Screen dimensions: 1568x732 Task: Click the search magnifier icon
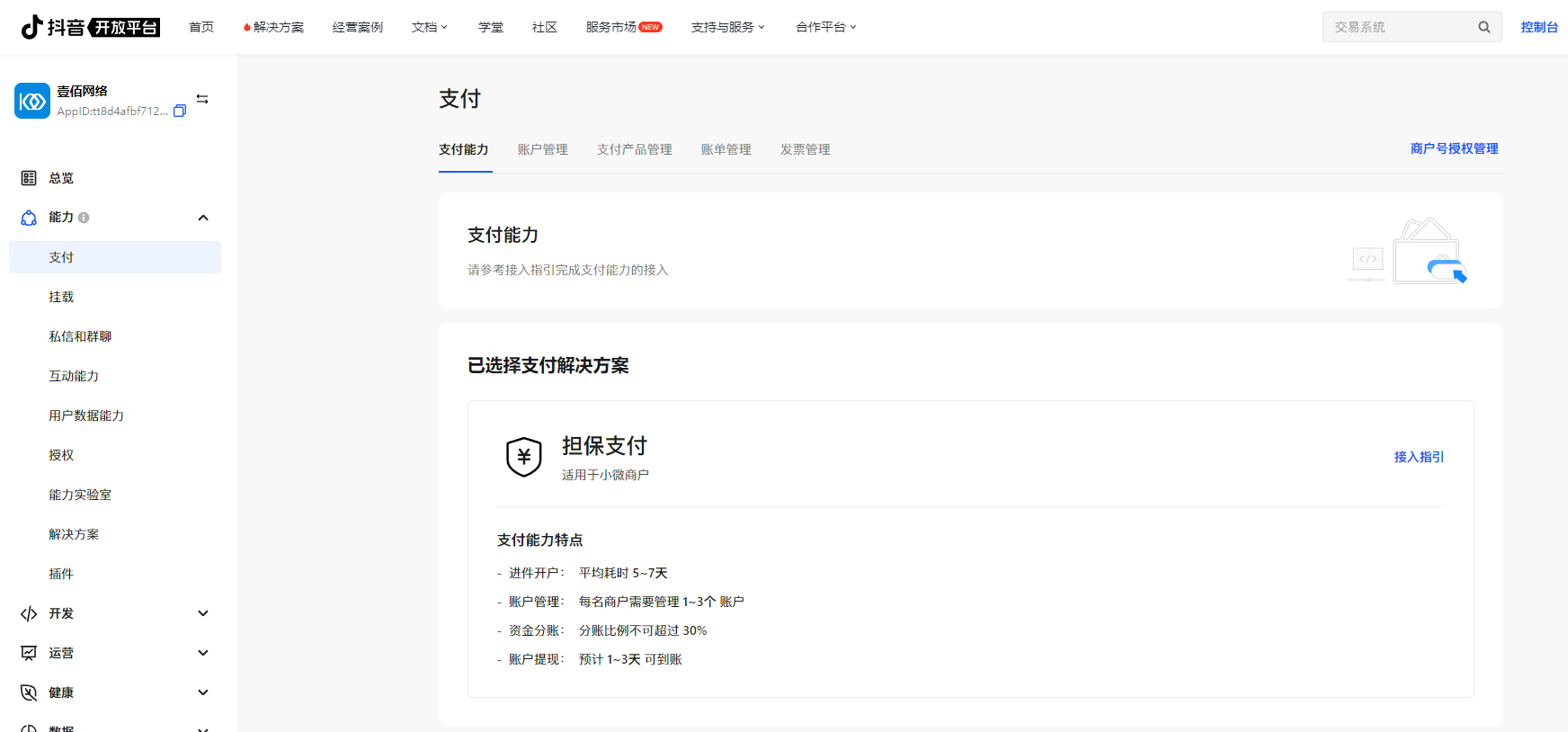(x=1483, y=27)
